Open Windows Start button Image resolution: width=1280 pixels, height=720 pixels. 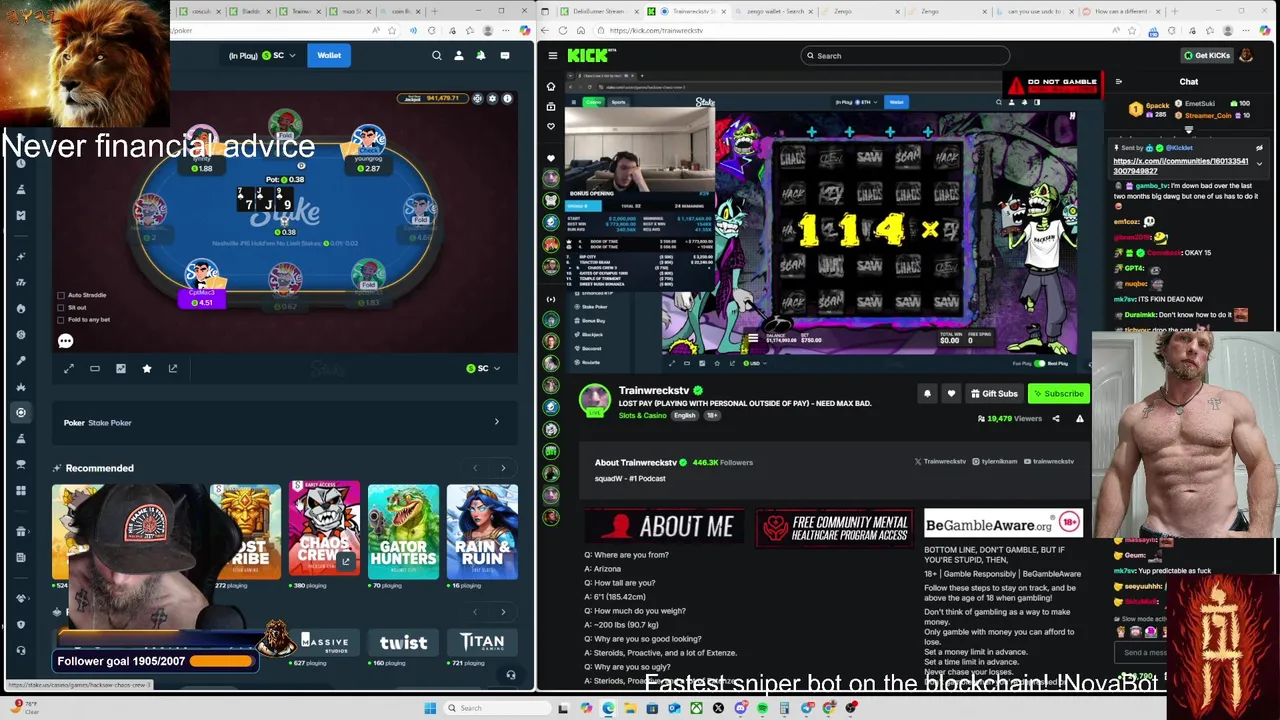[x=430, y=708]
